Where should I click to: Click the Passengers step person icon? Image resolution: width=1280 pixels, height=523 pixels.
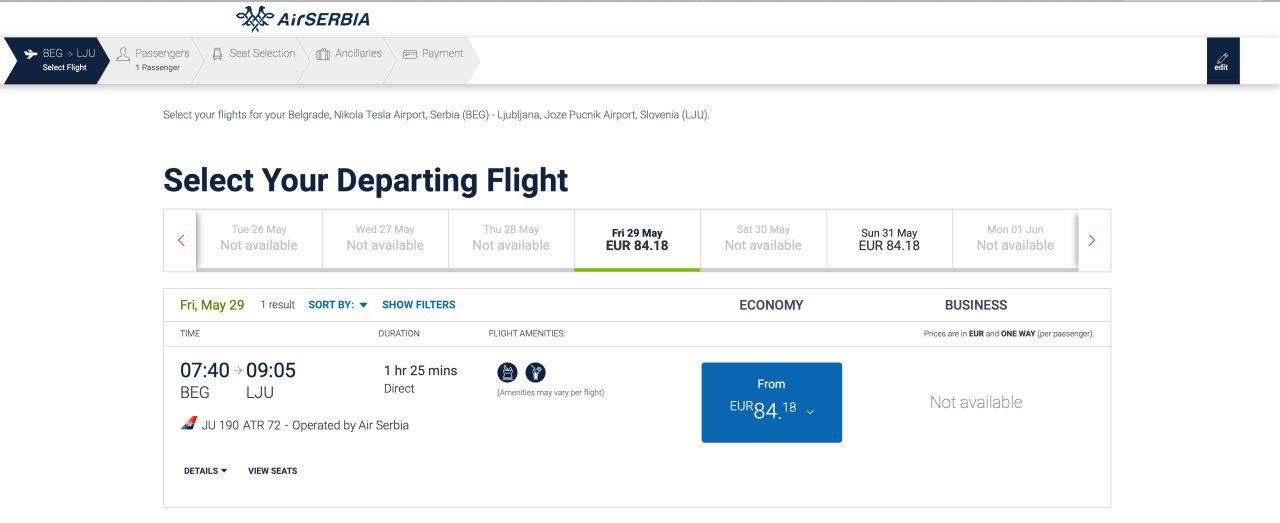tap(124, 54)
